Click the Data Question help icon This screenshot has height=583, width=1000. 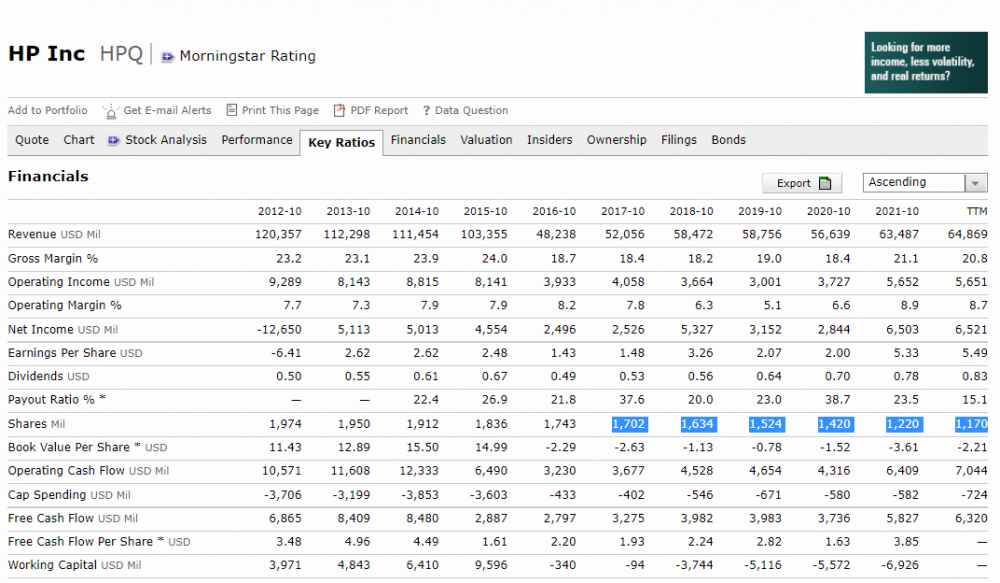click(x=426, y=111)
